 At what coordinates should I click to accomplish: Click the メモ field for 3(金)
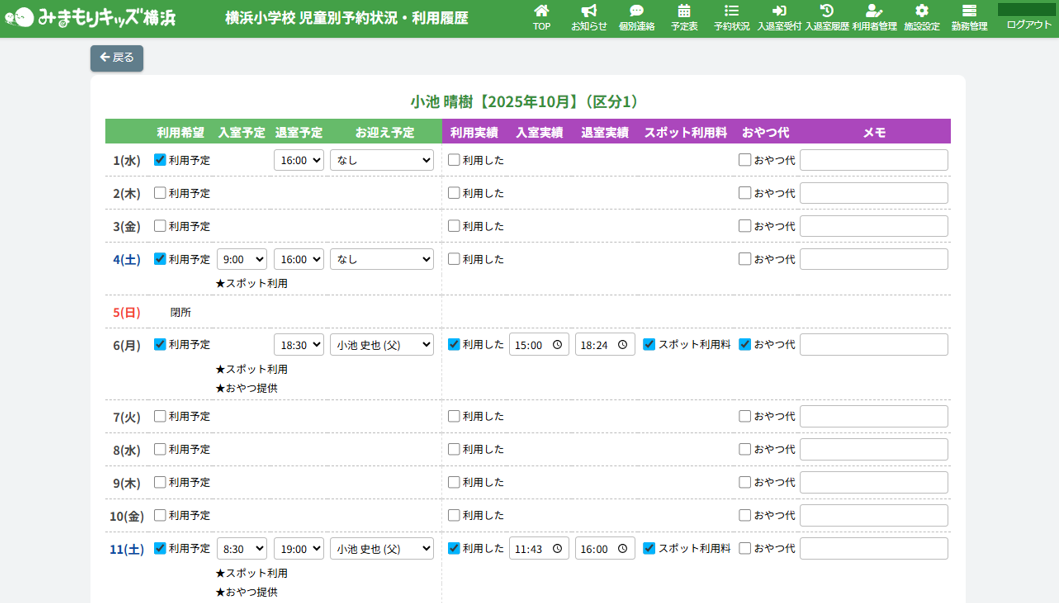873,226
